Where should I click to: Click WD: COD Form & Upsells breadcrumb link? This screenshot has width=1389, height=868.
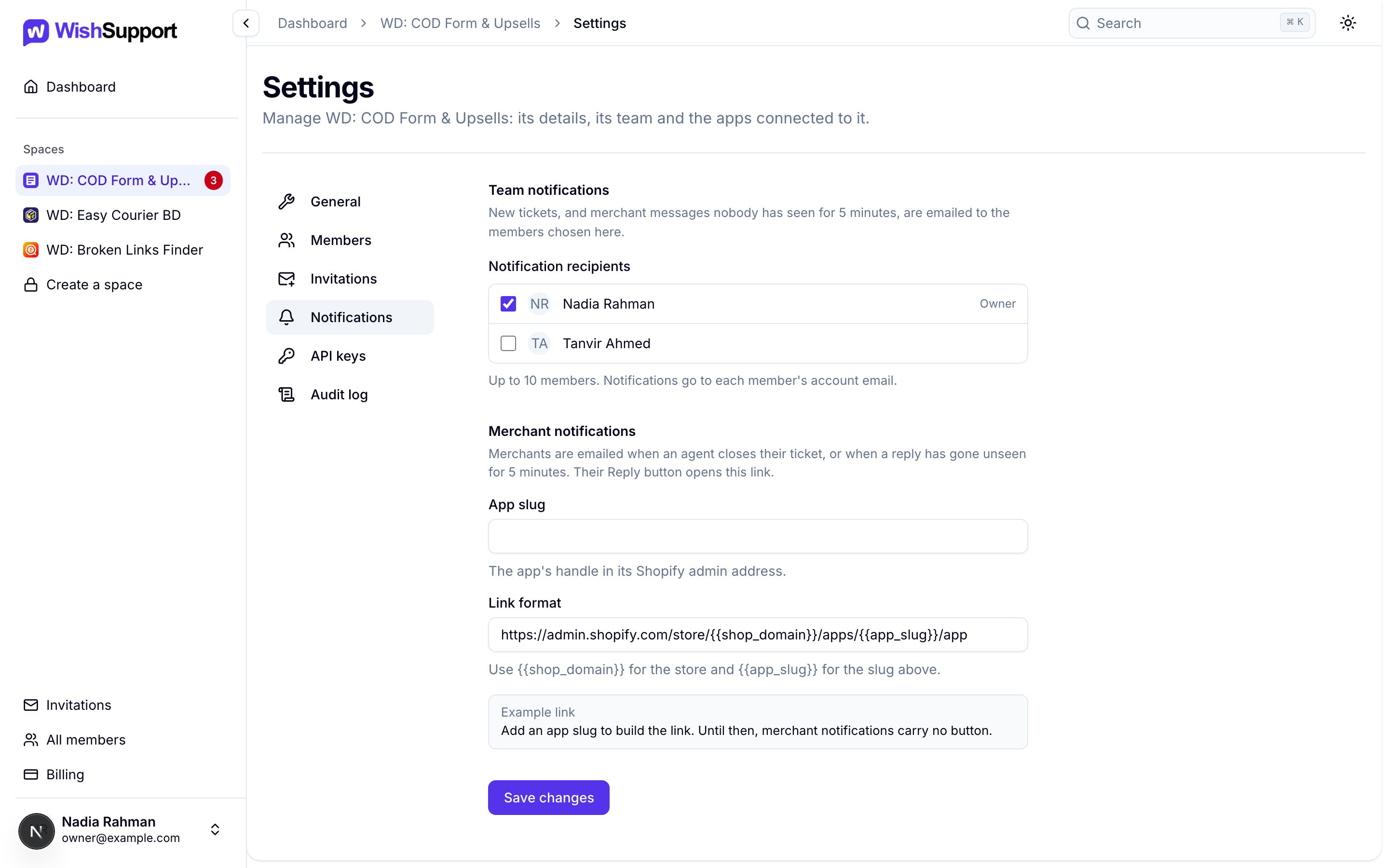click(460, 23)
